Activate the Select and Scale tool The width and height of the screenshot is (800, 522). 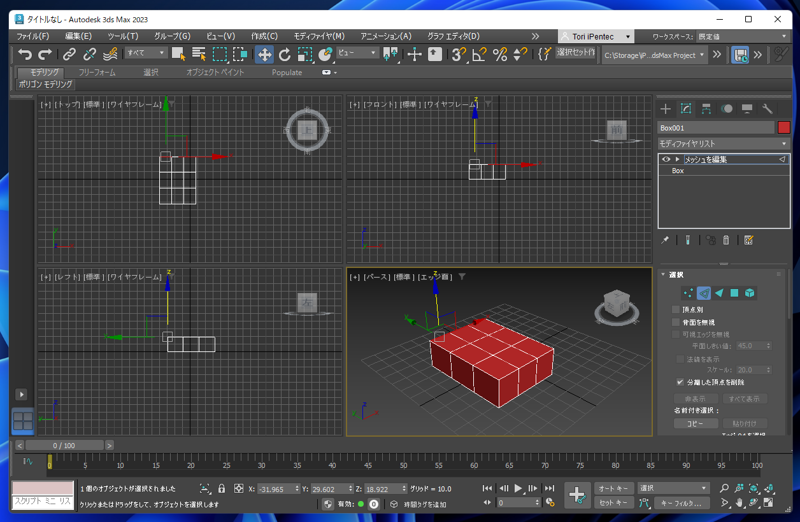tap(305, 54)
